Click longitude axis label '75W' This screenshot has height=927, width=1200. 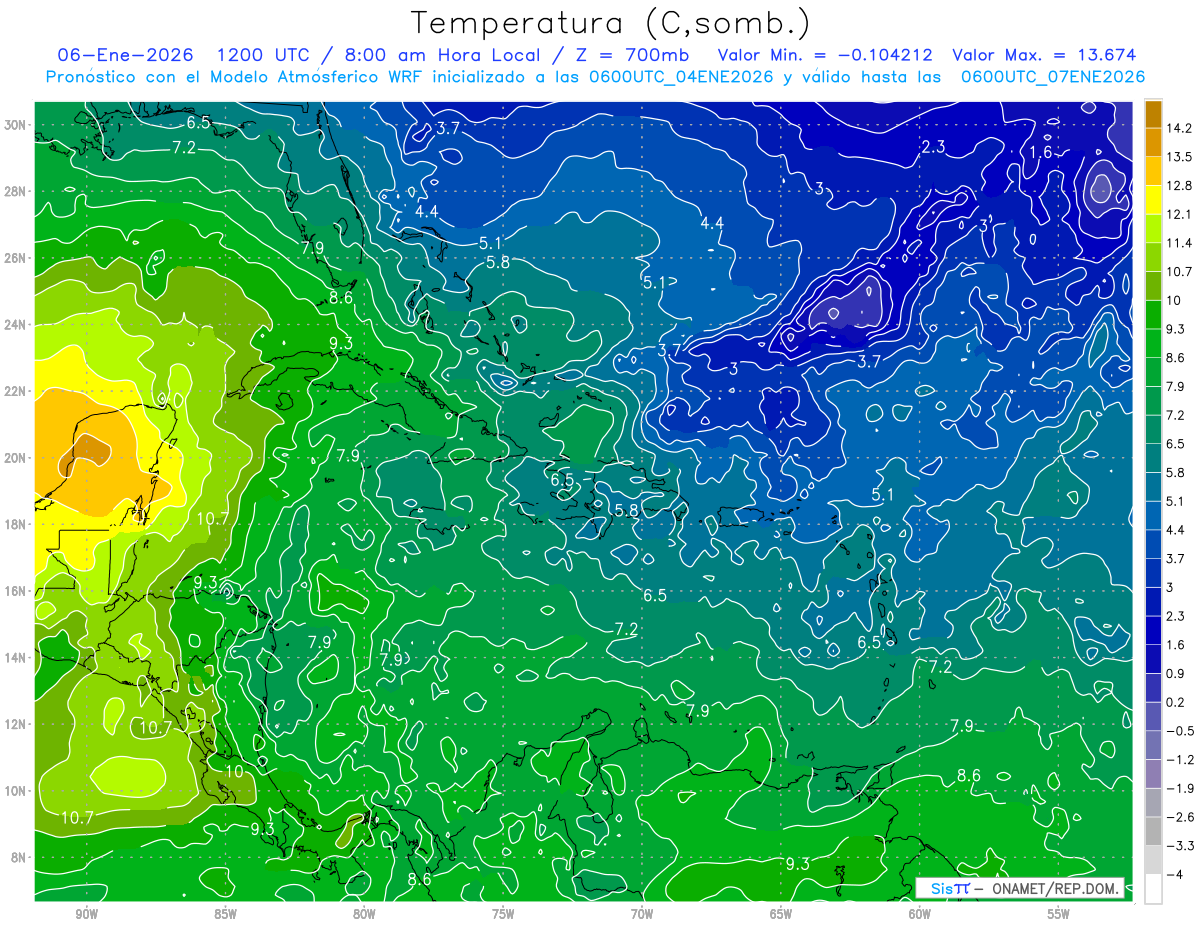pyautogui.click(x=503, y=915)
